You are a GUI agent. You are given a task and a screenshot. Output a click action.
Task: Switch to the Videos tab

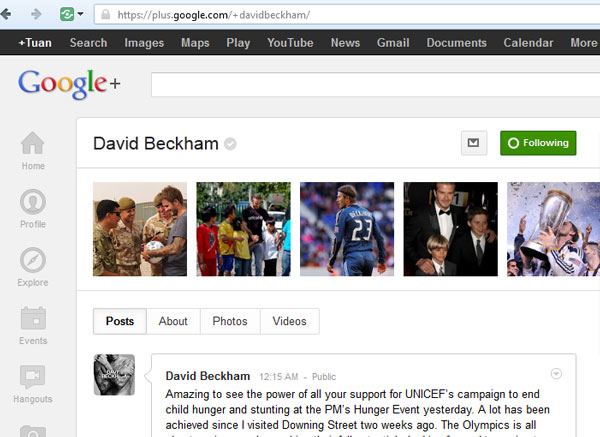(x=289, y=321)
